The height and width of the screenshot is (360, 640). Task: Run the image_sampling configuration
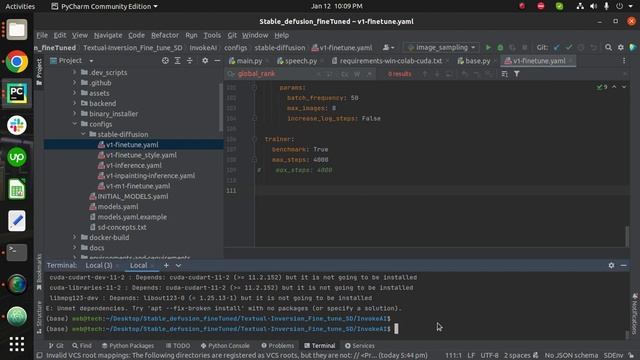[x=488, y=47]
